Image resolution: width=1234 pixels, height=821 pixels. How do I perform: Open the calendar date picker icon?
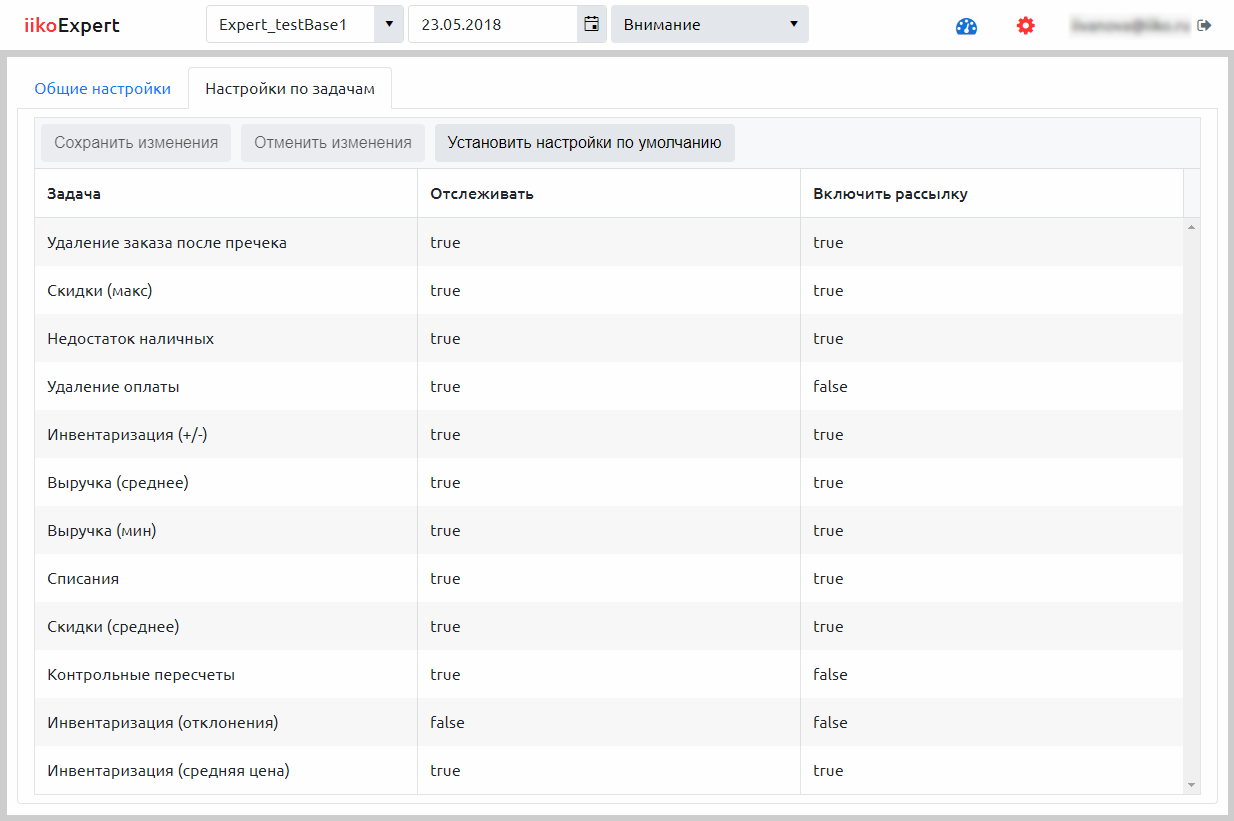pyautogui.click(x=592, y=24)
